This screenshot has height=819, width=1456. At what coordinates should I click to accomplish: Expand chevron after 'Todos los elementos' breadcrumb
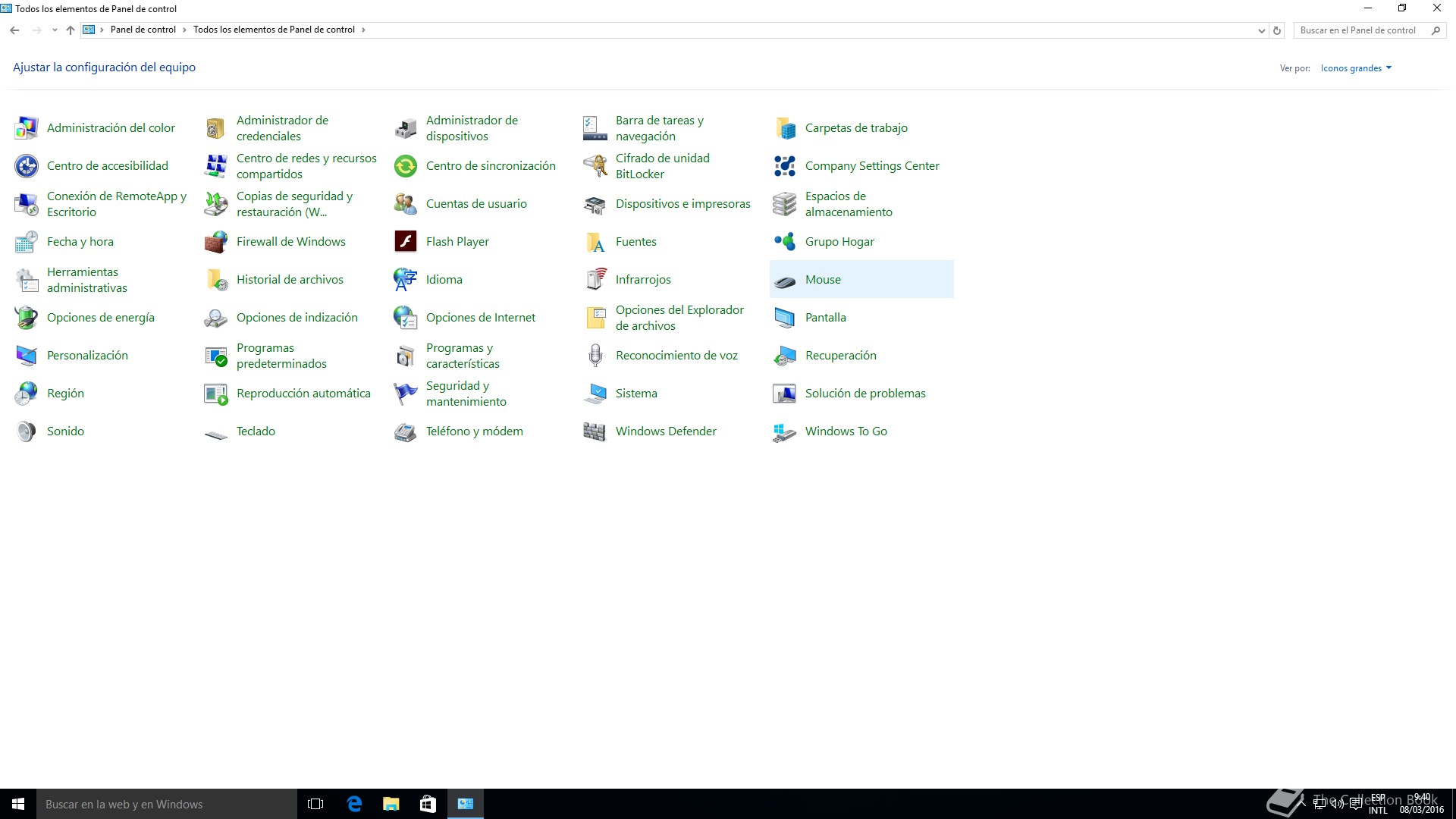[363, 30]
